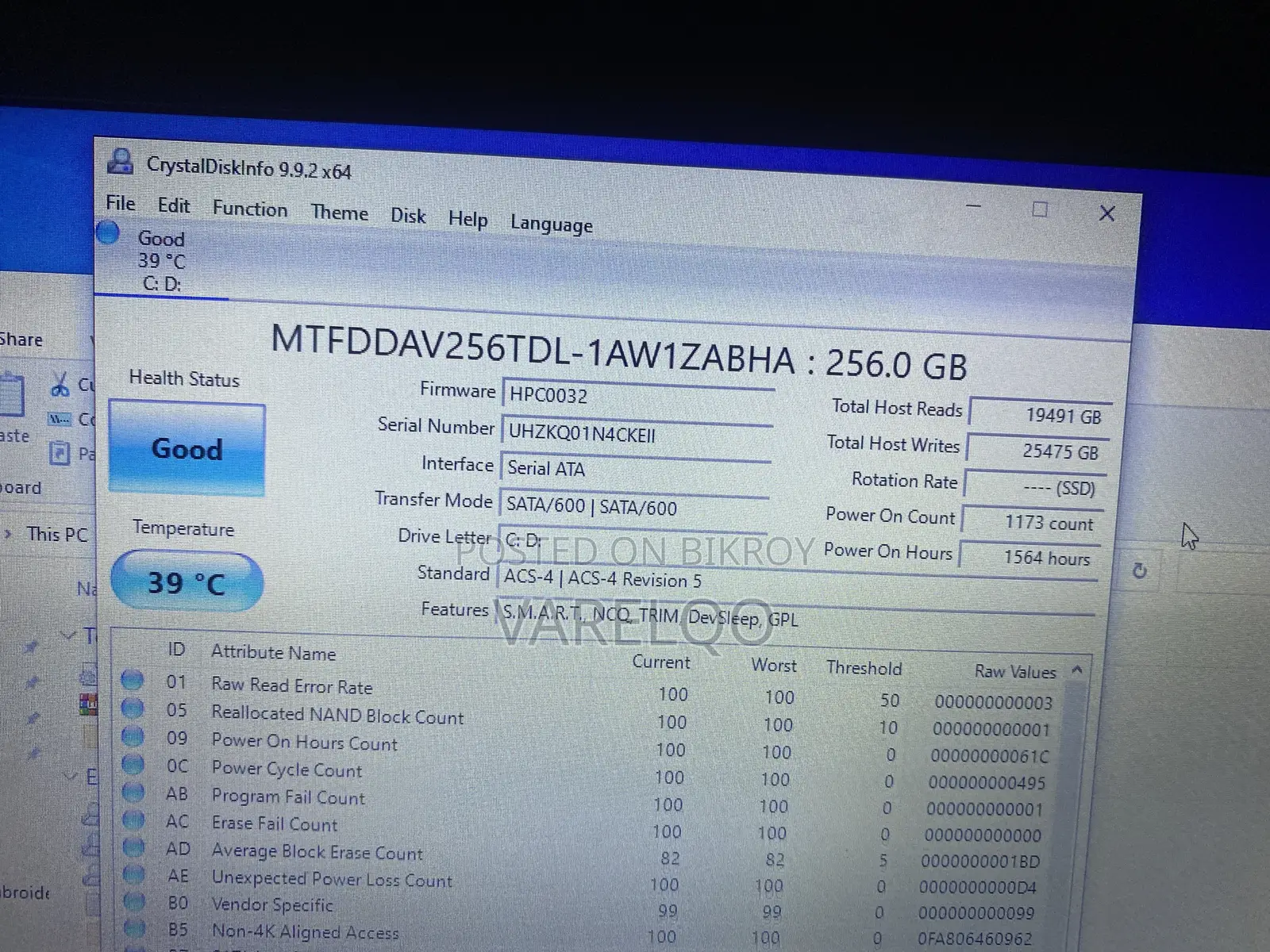Click the attribute list scroll up arrow
Screen dimensions: 1270x952
1077,670
